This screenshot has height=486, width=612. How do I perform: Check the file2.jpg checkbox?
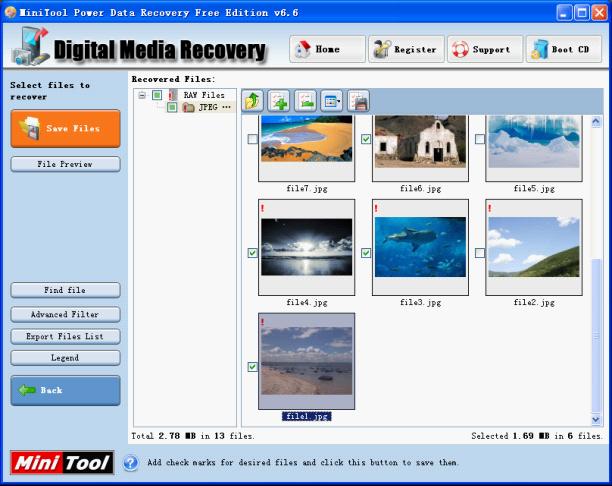pyautogui.click(x=480, y=253)
